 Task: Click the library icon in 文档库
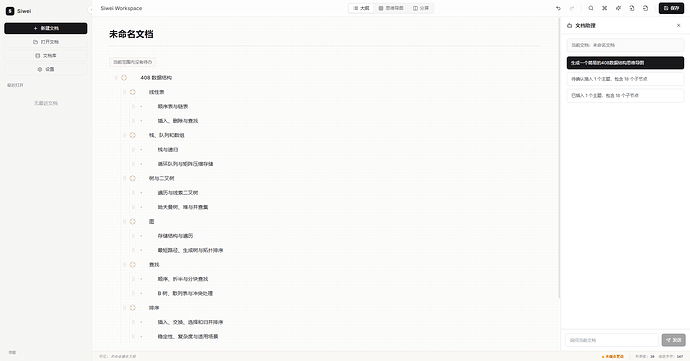tap(37, 55)
